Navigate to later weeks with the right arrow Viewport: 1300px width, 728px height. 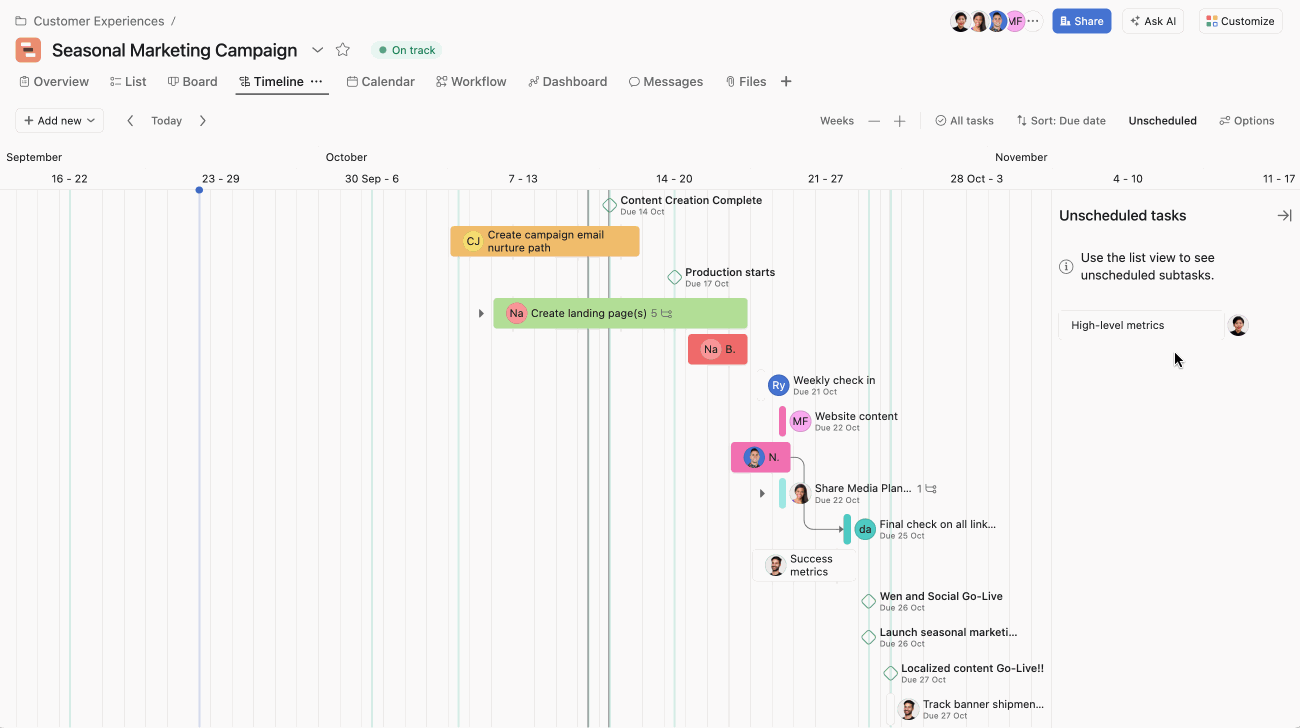click(202, 120)
